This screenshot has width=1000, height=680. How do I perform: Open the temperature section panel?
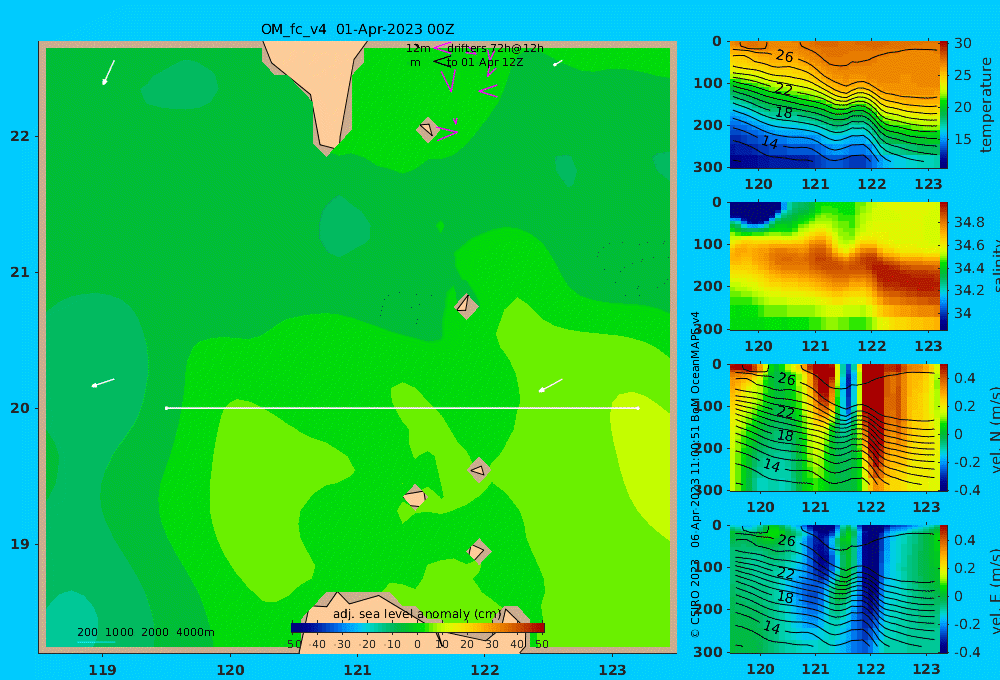(x=834, y=105)
